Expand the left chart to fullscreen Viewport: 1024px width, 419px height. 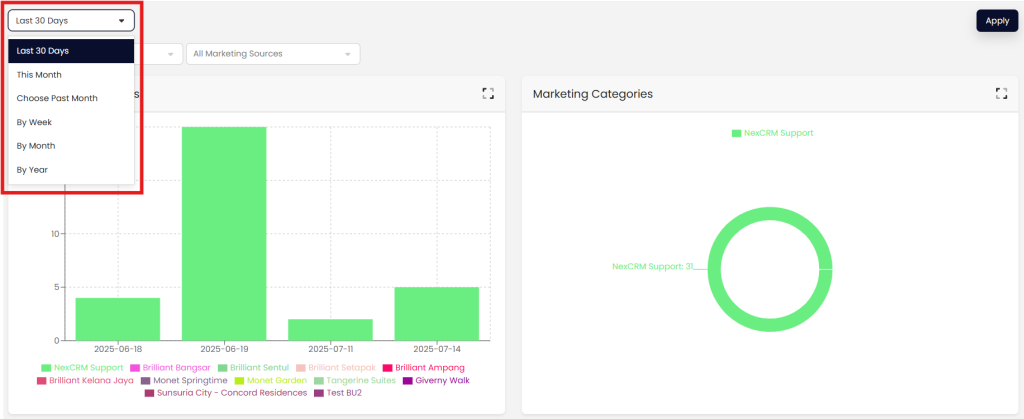click(x=488, y=93)
